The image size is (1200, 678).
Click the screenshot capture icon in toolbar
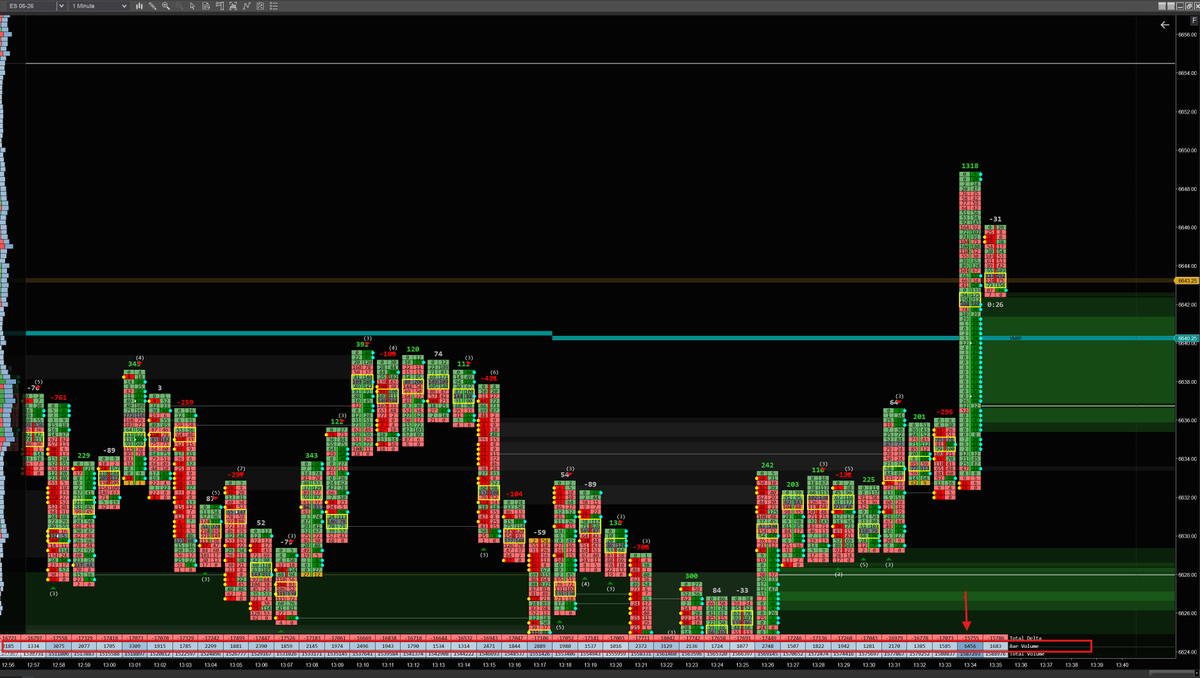[232, 6]
